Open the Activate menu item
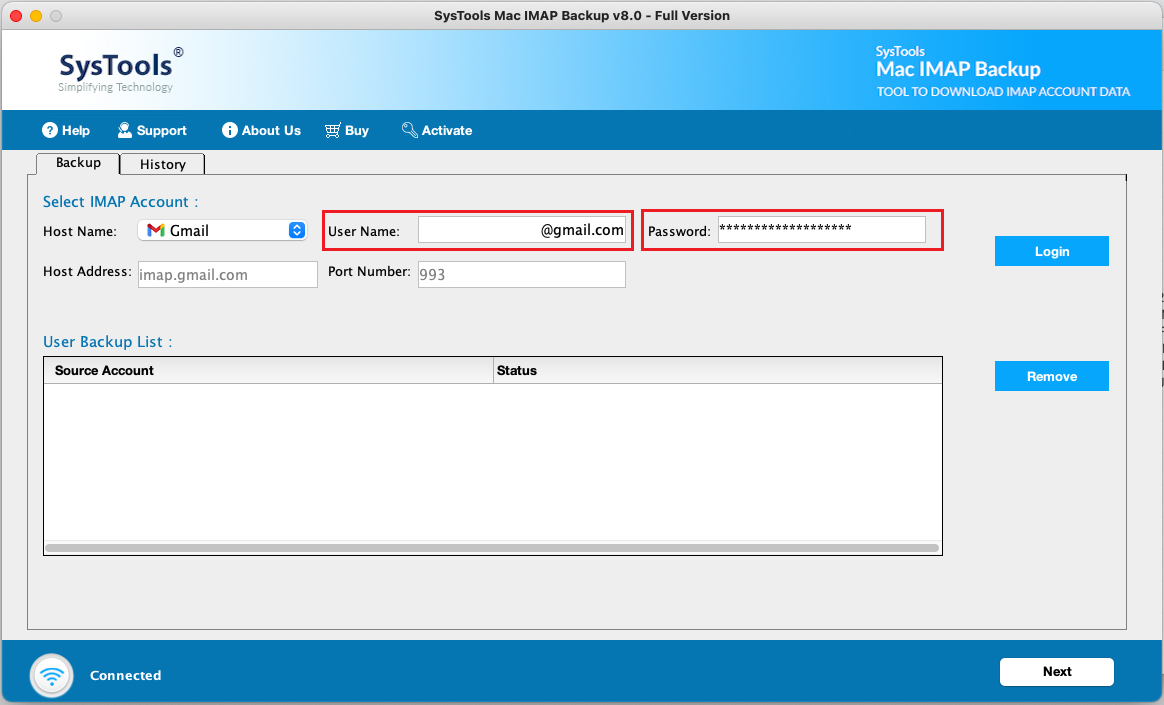The image size is (1164, 705). click(x=436, y=131)
